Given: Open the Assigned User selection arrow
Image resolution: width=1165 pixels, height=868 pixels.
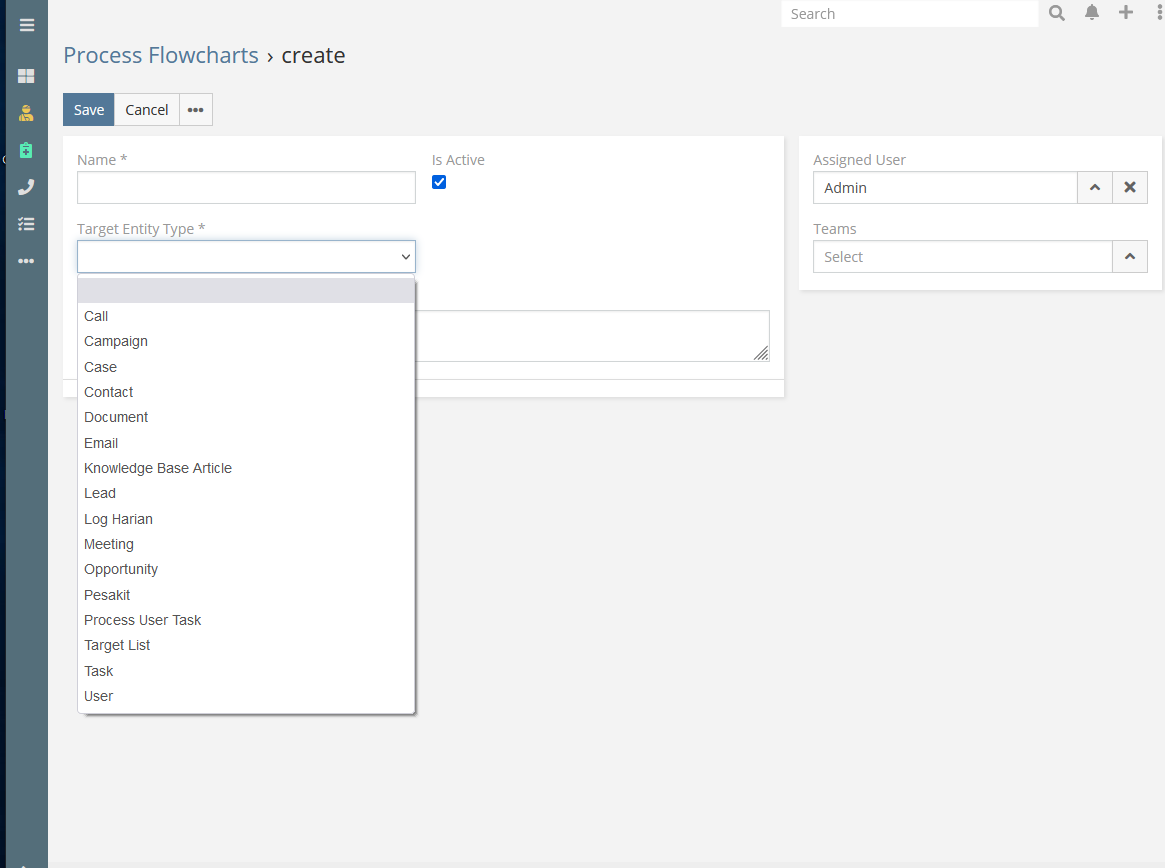Looking at the screenshot, I should (x=1095, y=188).
